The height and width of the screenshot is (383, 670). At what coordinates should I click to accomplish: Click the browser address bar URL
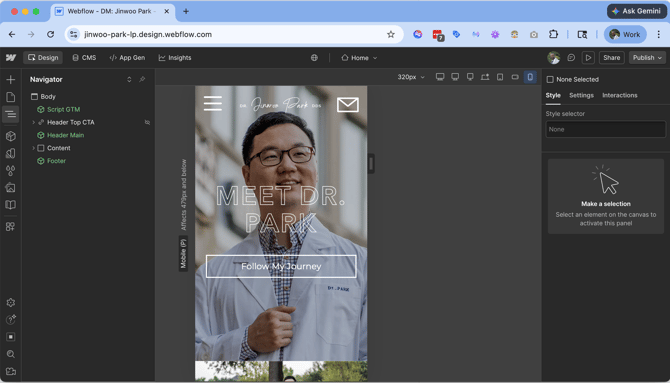coord(148,35)
